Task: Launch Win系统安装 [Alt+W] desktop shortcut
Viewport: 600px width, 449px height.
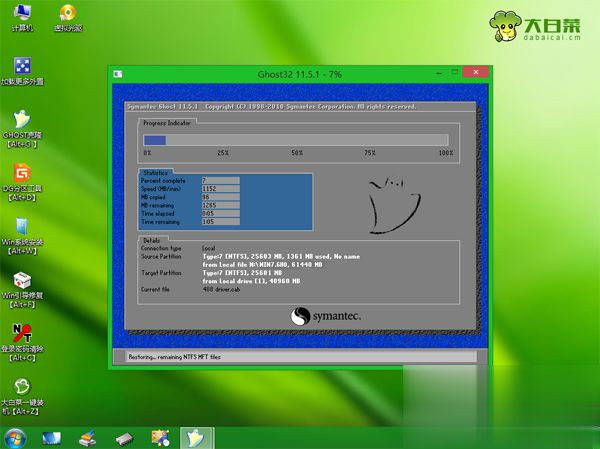Action: click(x=22, y=236)
